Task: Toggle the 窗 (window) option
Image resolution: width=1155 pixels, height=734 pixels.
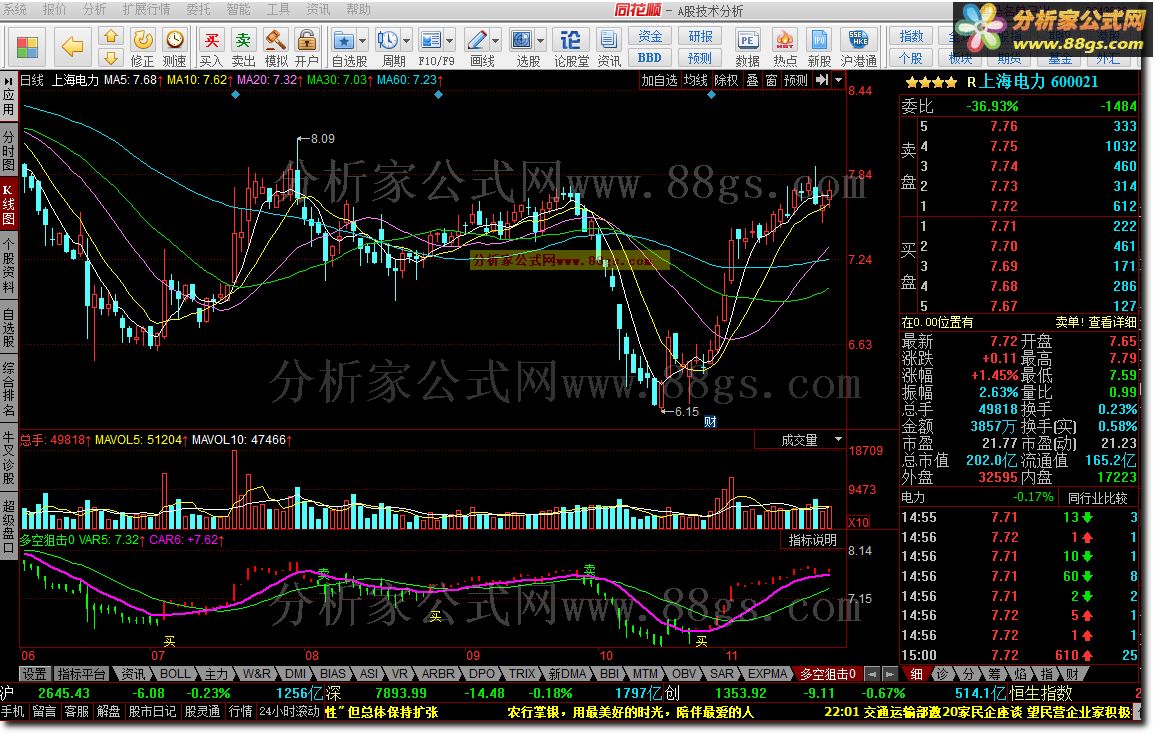Action: coord(771,80)
